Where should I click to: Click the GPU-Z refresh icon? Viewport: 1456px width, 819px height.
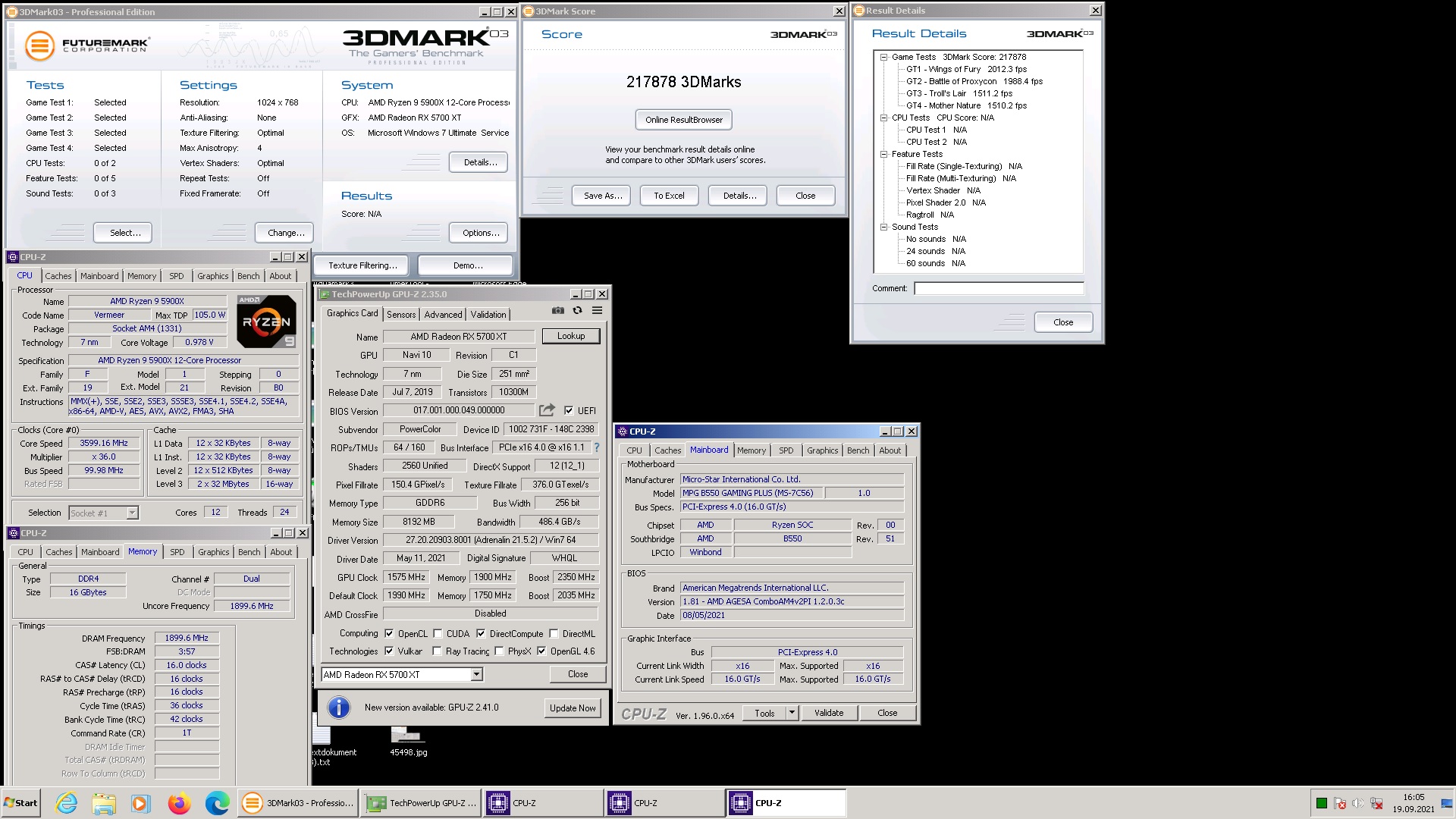578,310
